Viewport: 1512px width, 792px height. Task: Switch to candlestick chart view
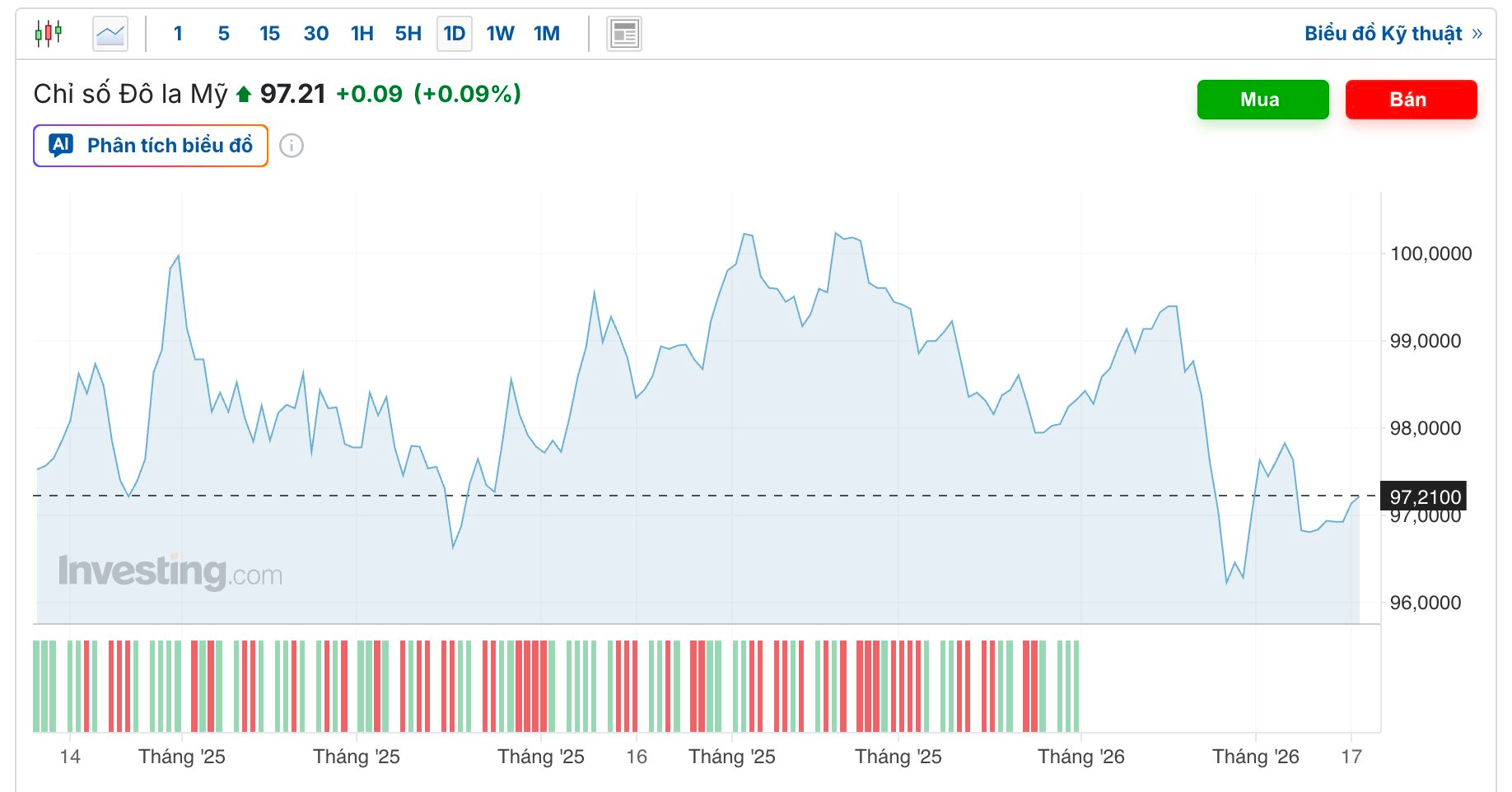coord(47,33)
